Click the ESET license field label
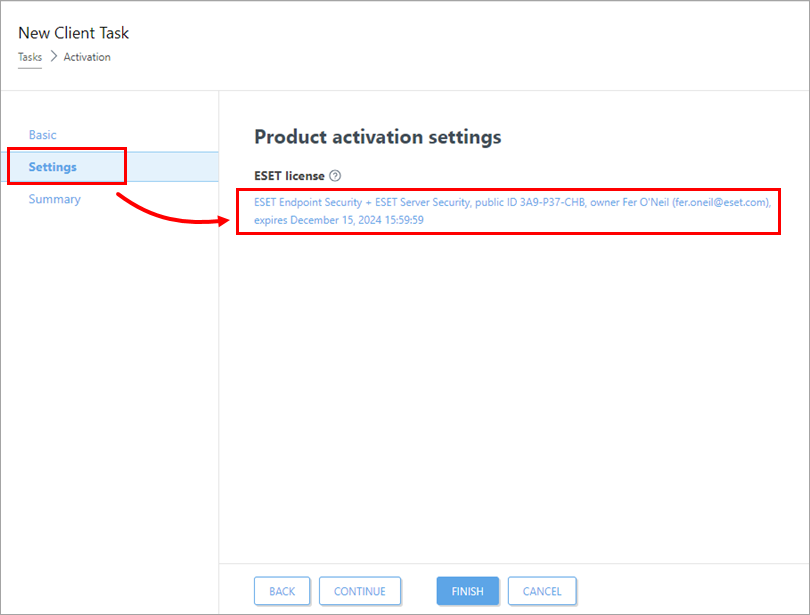 tap(289, 176)
